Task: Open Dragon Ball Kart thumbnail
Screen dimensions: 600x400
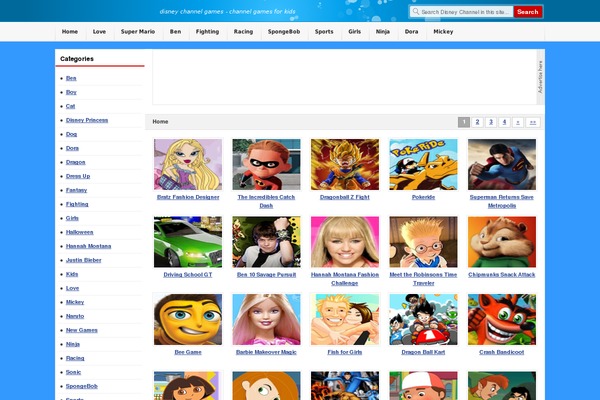Action: click(423, 320)
